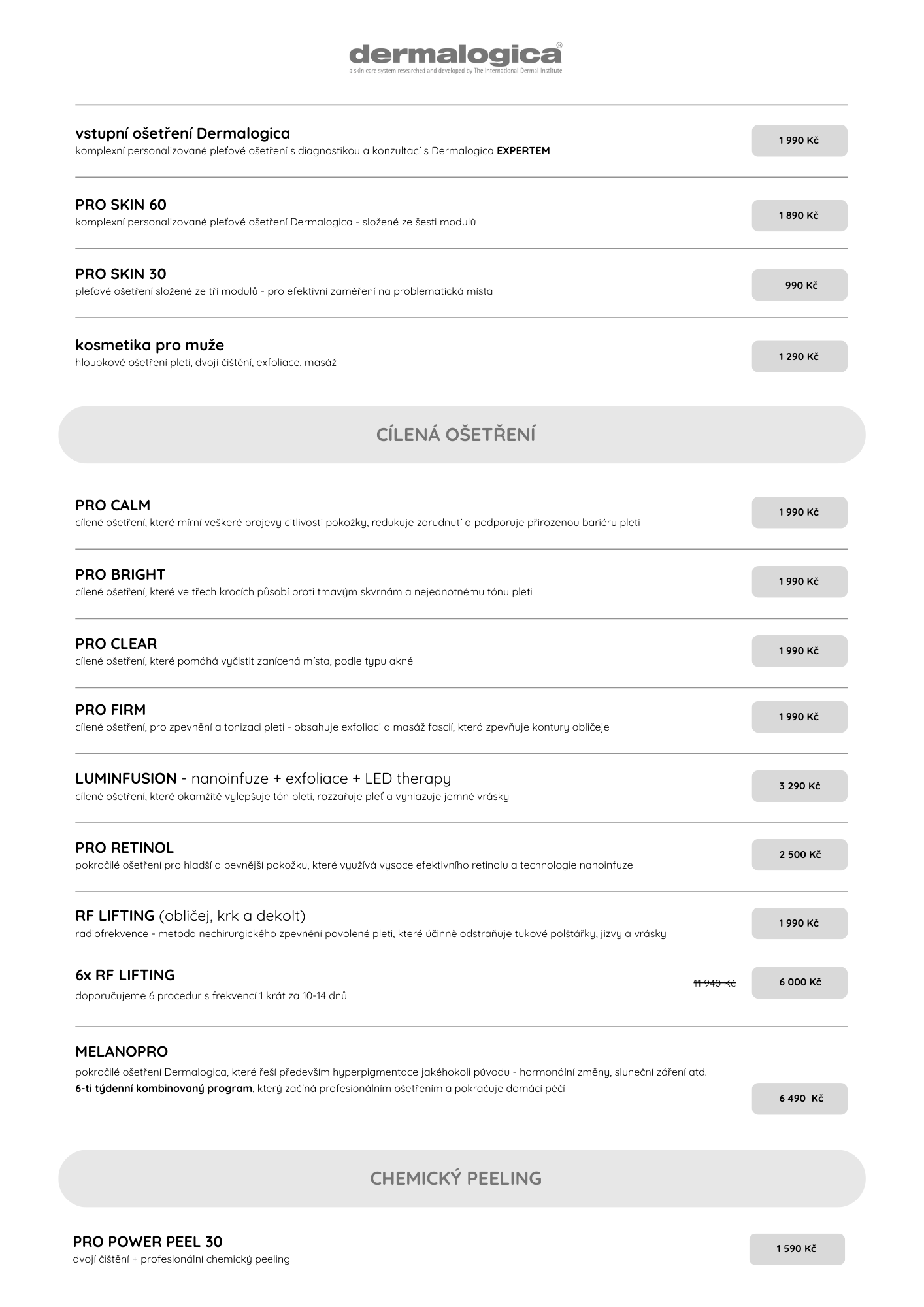Screen dimensions: 924x1307
Task: Select the PRO BRIGHT price button
Action: 799,582
